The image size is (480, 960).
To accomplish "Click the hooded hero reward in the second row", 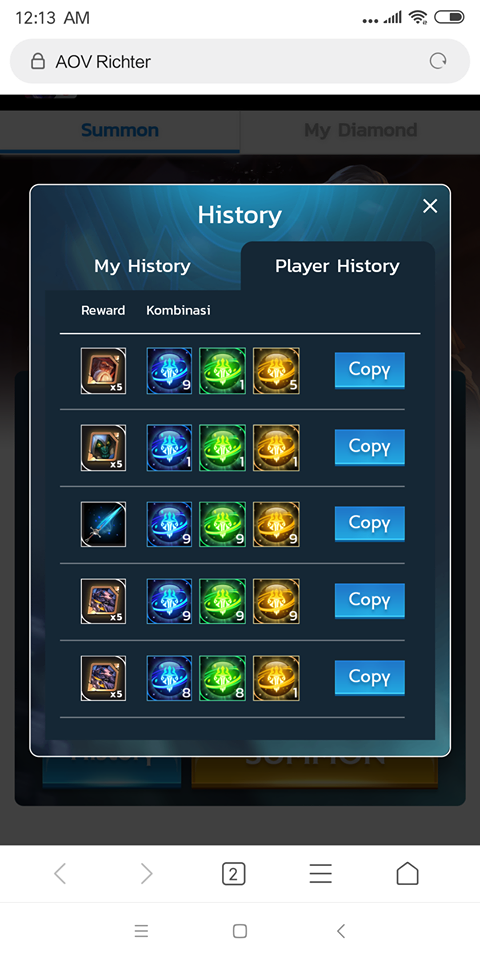I will 103,448.
